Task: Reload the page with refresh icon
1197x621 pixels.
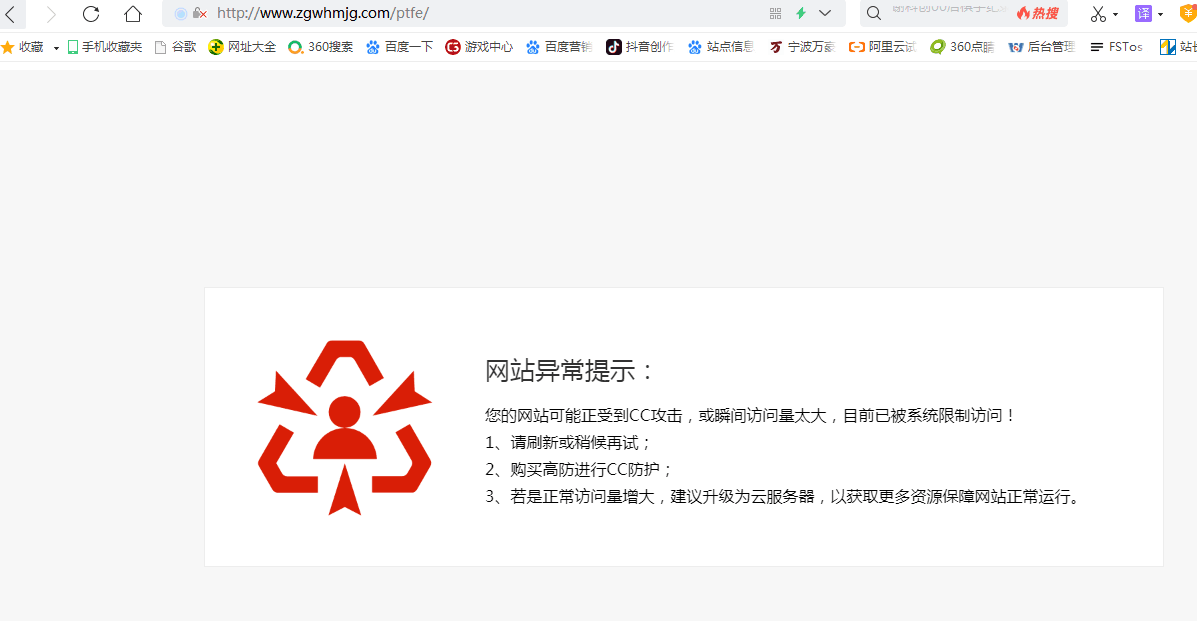Action: [91, 14]
